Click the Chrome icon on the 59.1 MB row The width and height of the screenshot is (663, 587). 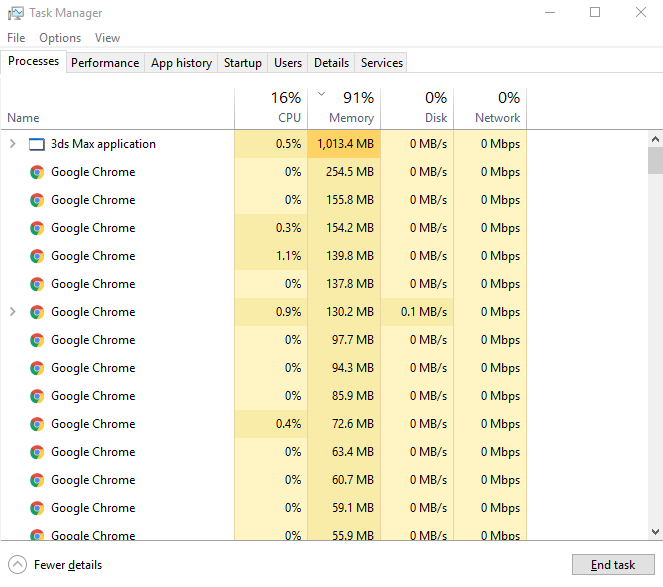[x=37, y=508]
